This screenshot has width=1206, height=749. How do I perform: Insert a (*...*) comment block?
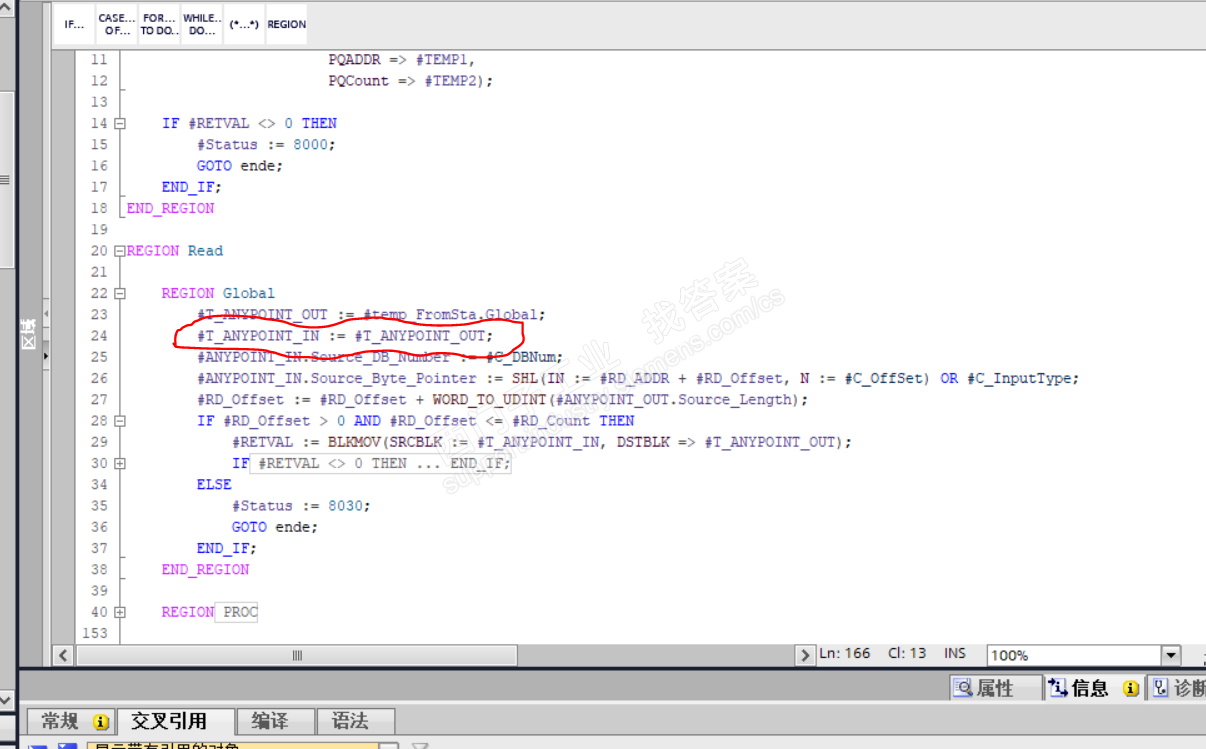pos(244,24)
